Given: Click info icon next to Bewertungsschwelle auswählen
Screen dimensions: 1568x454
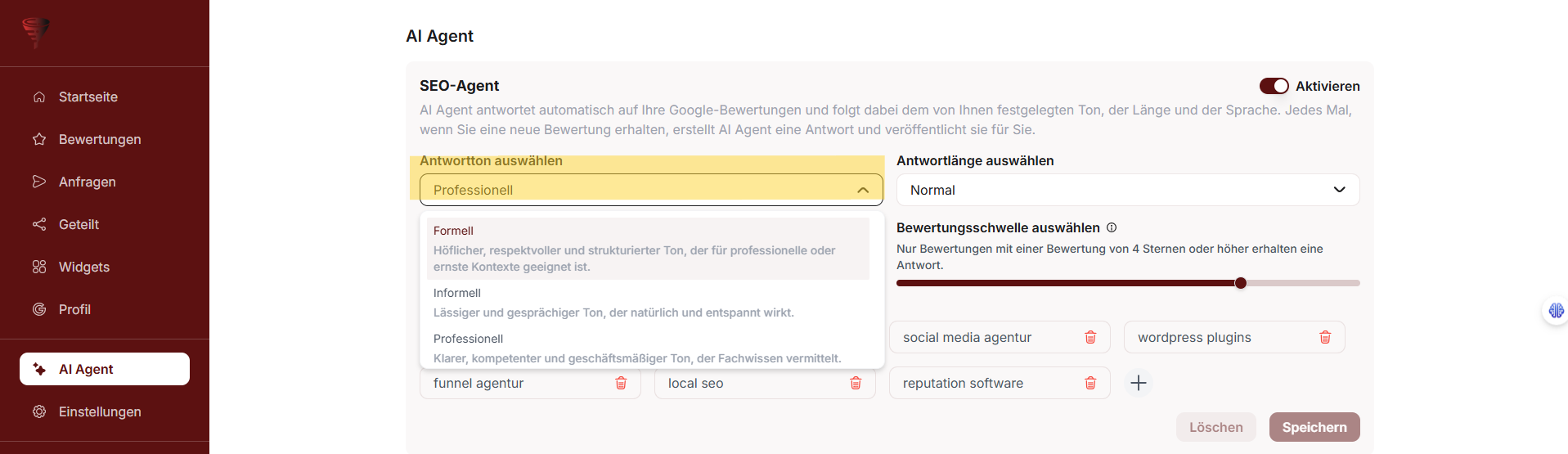Looking at the screenshot, I should [x=1112, y=228].
